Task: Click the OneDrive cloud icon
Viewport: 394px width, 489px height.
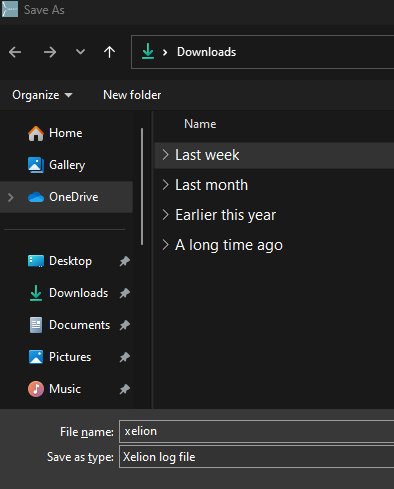Action: coord(36,197)
